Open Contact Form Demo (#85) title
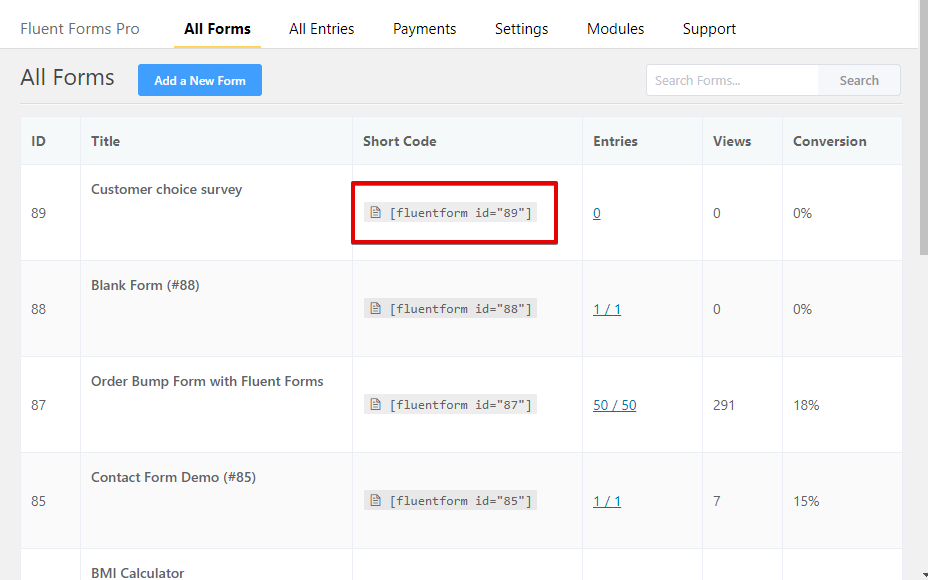The height and width of the screenshot is (580, 928). coord(173,477)
